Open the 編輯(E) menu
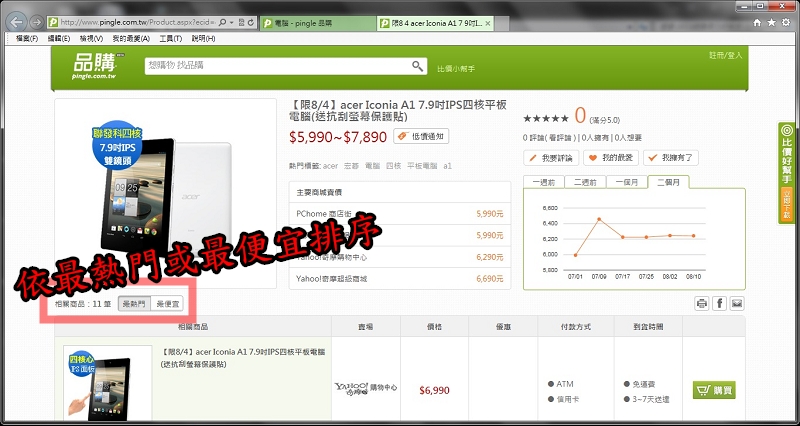 59,39
